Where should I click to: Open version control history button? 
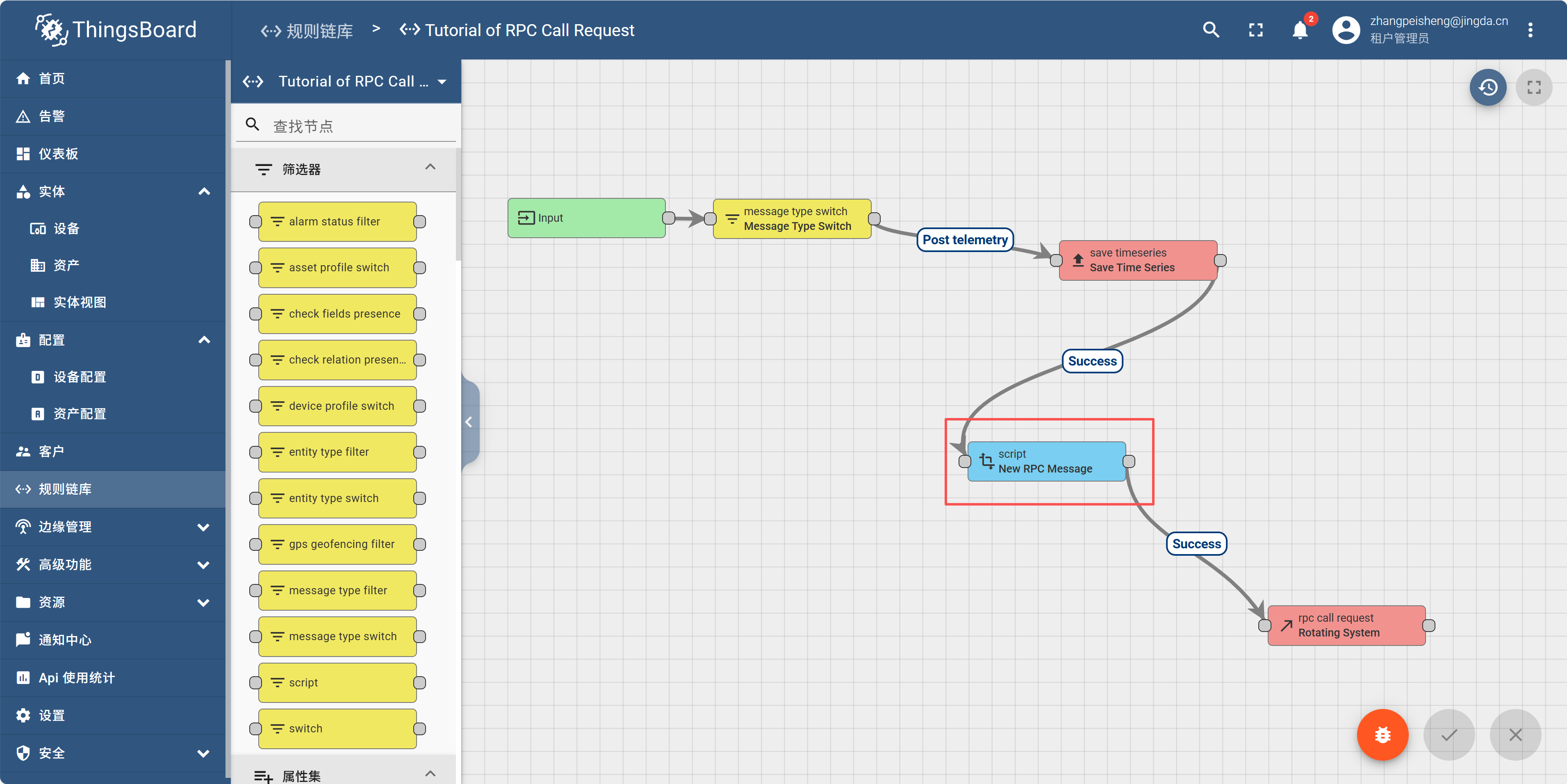click(1487, 88)
